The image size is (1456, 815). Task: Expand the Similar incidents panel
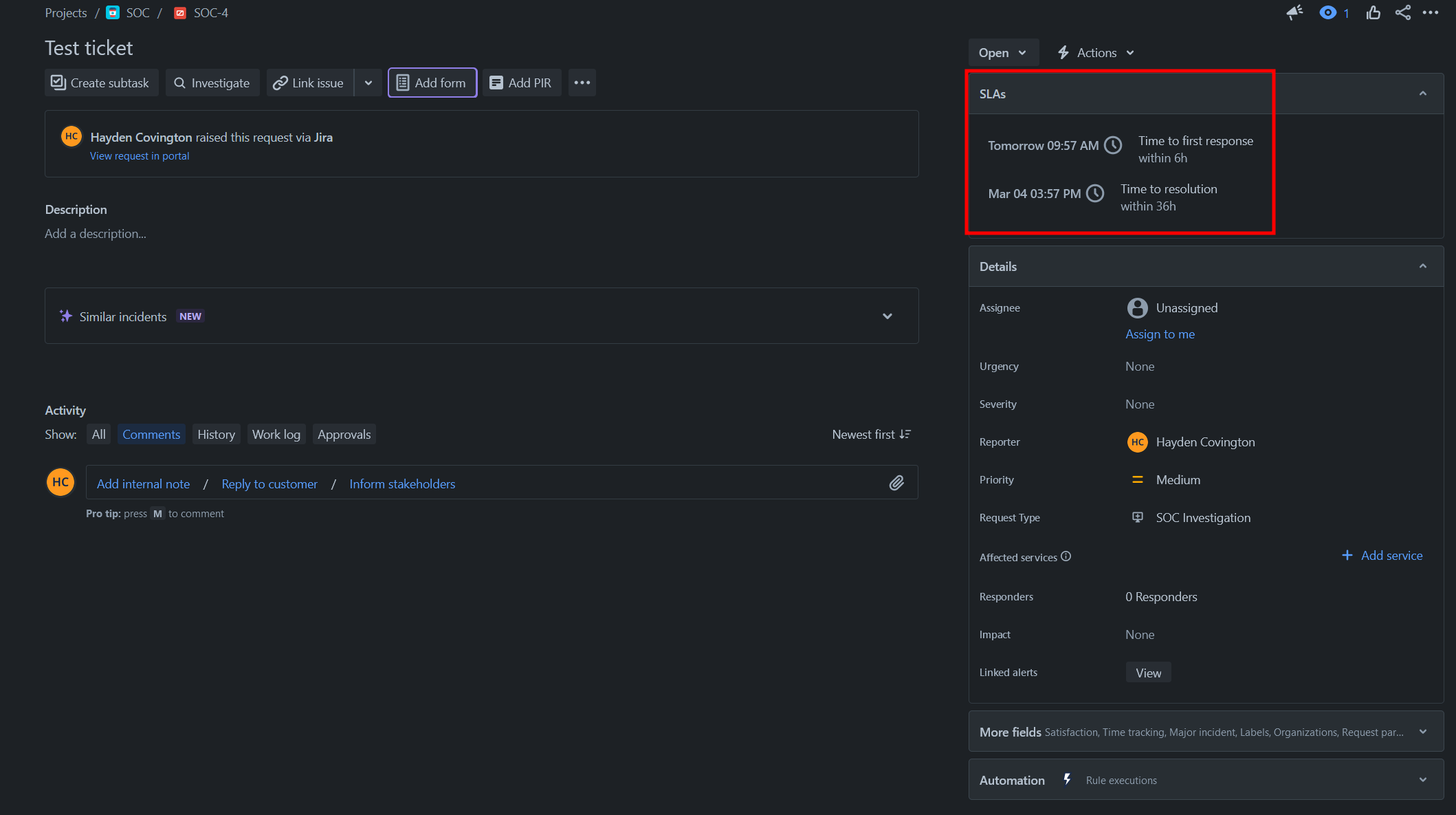coord(887,316)
